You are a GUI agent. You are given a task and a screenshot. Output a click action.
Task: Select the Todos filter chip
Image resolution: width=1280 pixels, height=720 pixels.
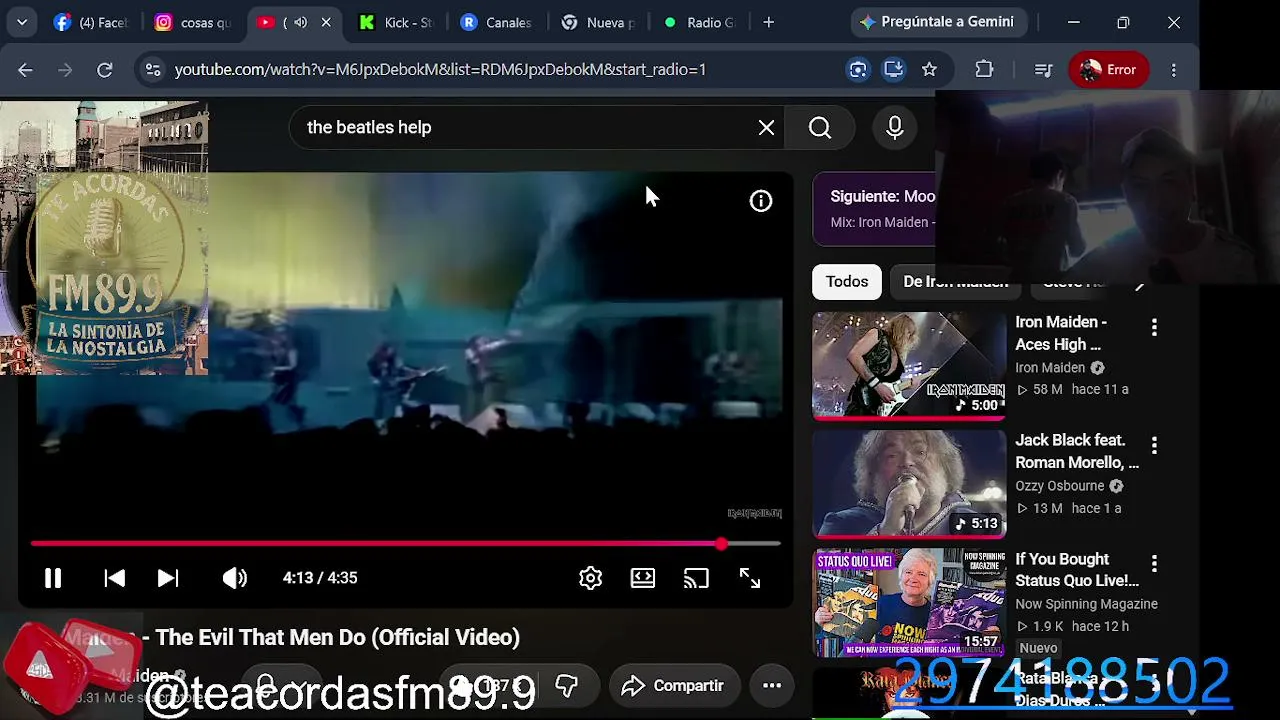click(x=847, y=282)
